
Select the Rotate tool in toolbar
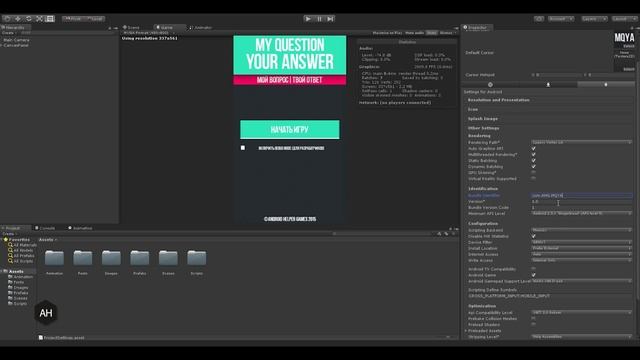tap(29, 19)
